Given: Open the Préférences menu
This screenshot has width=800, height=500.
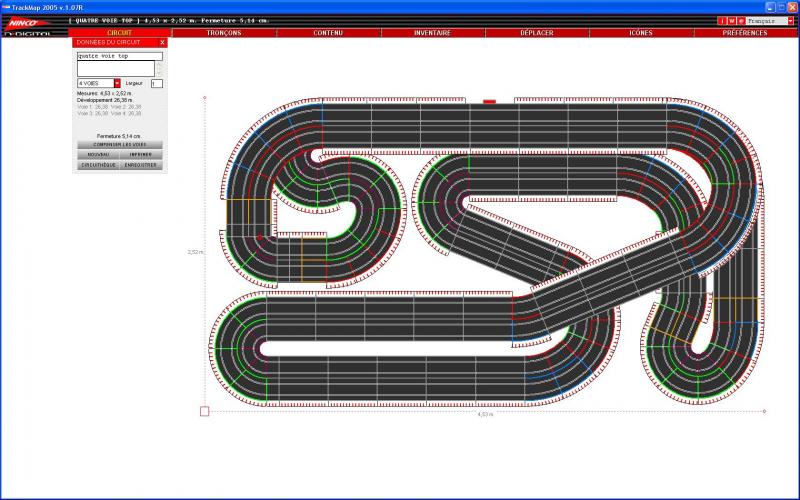Looking at the screenshot, I should coord(744,32).
